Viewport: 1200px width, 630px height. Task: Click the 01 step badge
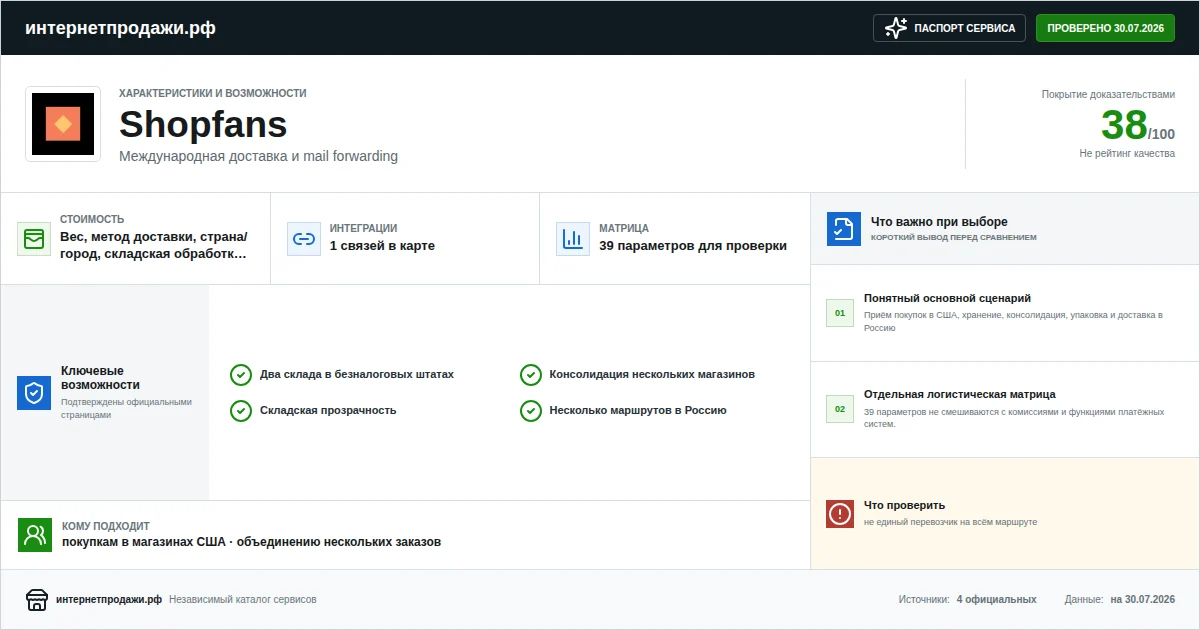point(840,313)
